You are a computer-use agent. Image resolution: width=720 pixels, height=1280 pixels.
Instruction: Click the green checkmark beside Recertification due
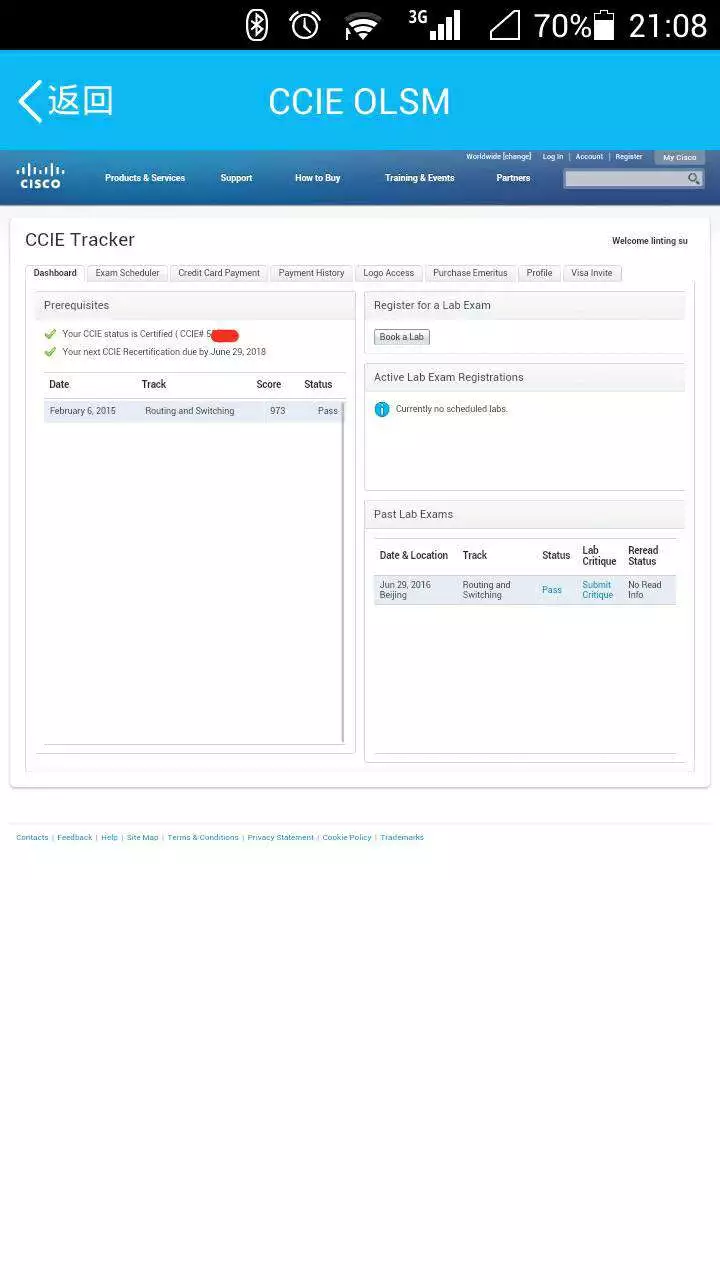coord(50,352)
